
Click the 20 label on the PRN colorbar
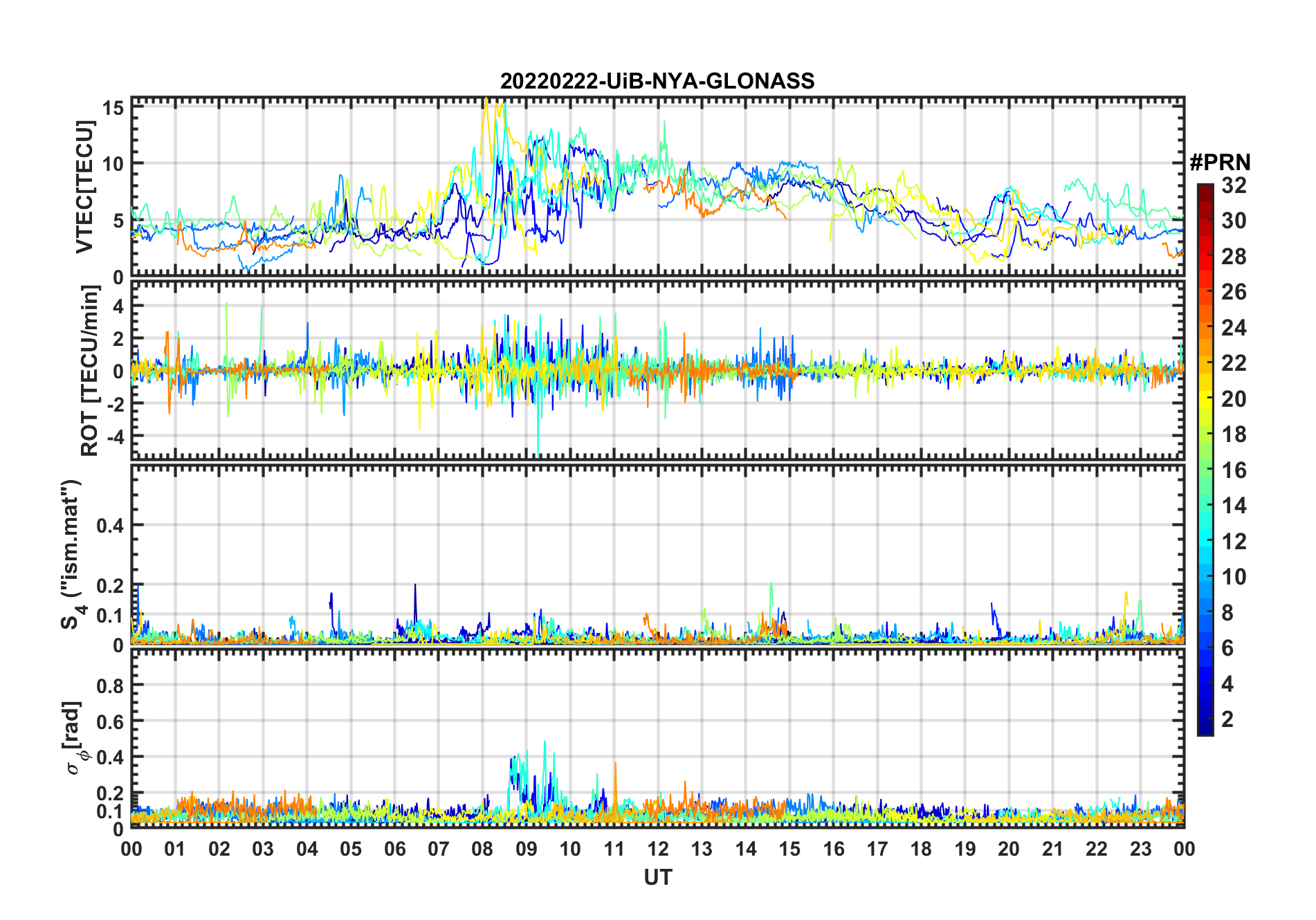pos(1234,399)
